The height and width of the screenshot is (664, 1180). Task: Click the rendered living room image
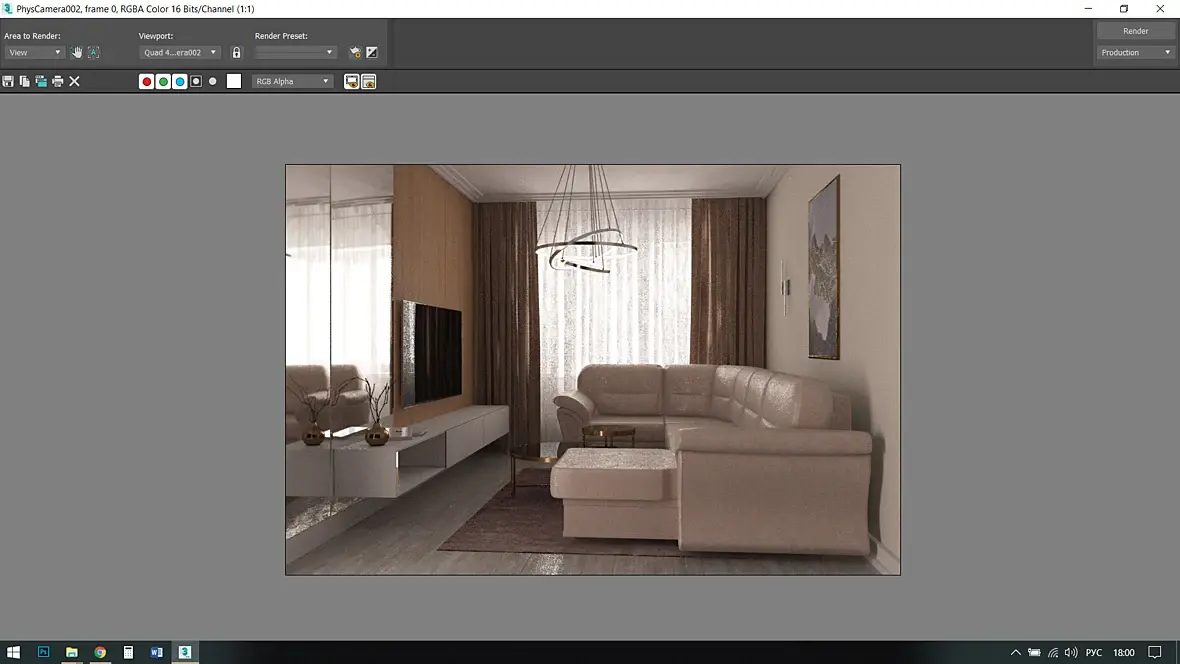click(592, 370)
